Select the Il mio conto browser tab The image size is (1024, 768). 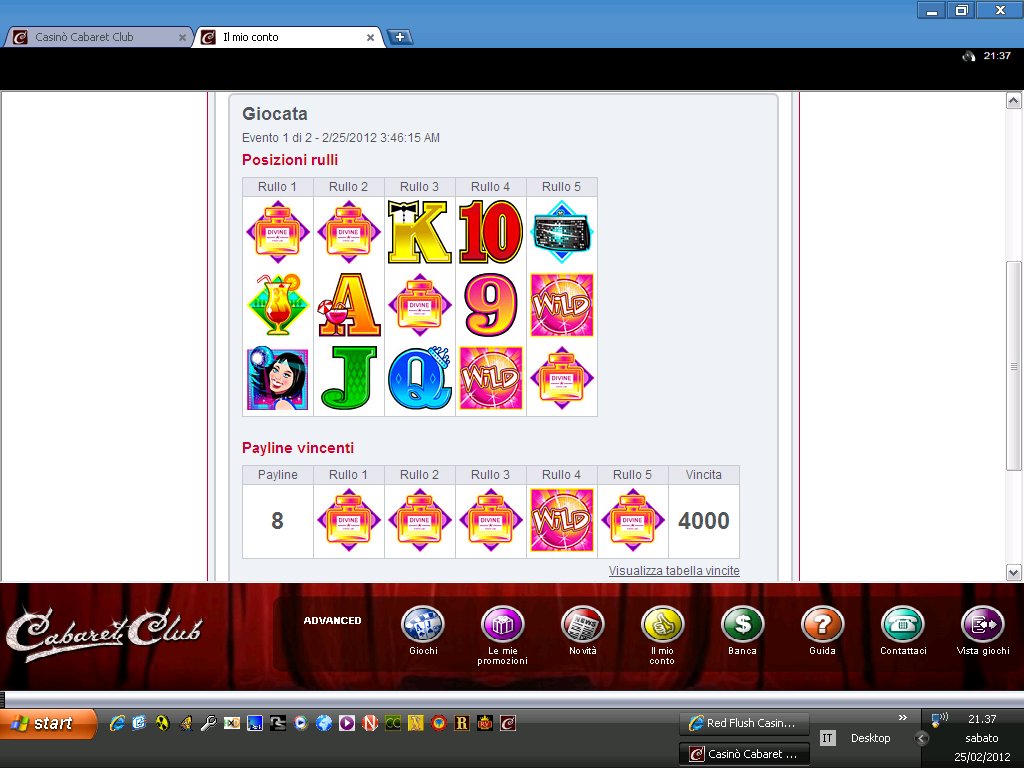click(x=287, y=37)
